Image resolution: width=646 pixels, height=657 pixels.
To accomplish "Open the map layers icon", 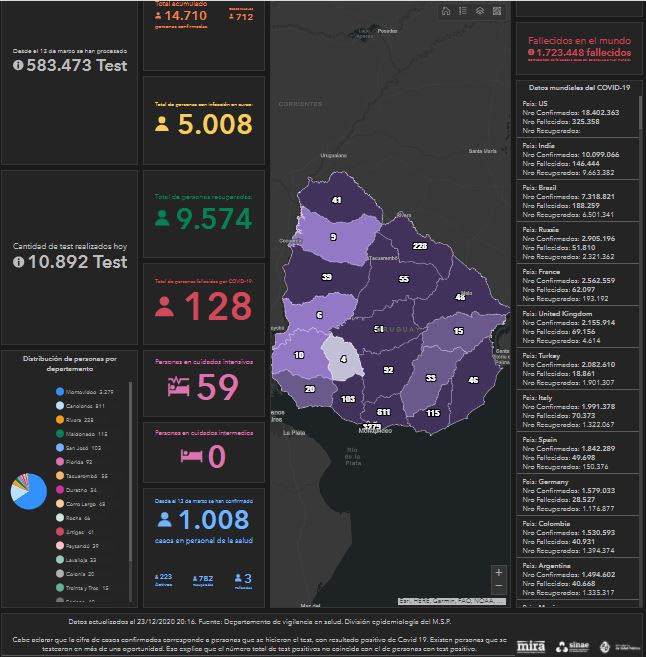I will 481,11.
